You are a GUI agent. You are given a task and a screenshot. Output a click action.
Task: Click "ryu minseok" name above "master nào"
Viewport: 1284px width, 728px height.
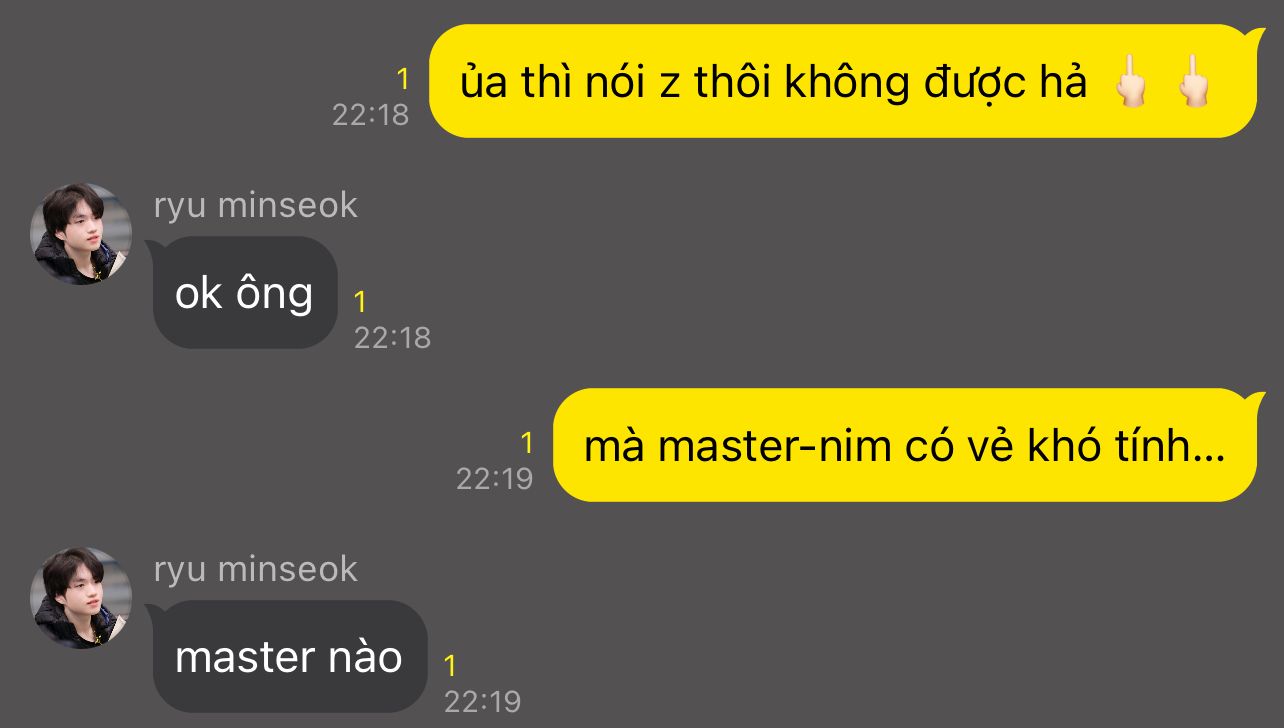(x=255, y=569)
